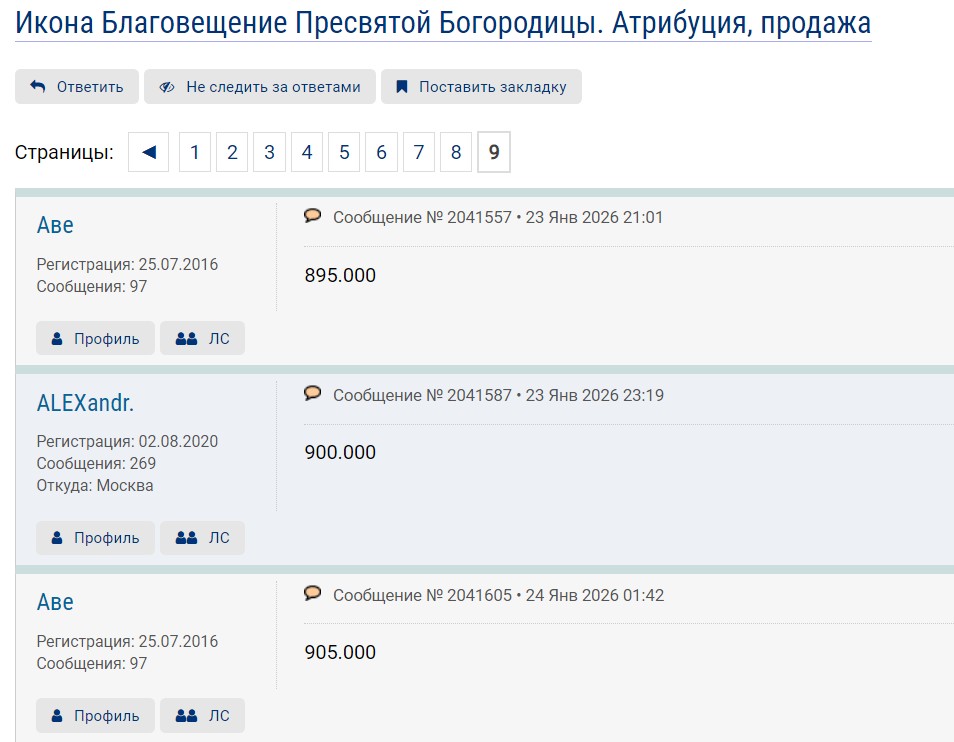This screenshot has width=954, height=742.
Task: Open username Аве in first post
Action: [x=55, y=225]
